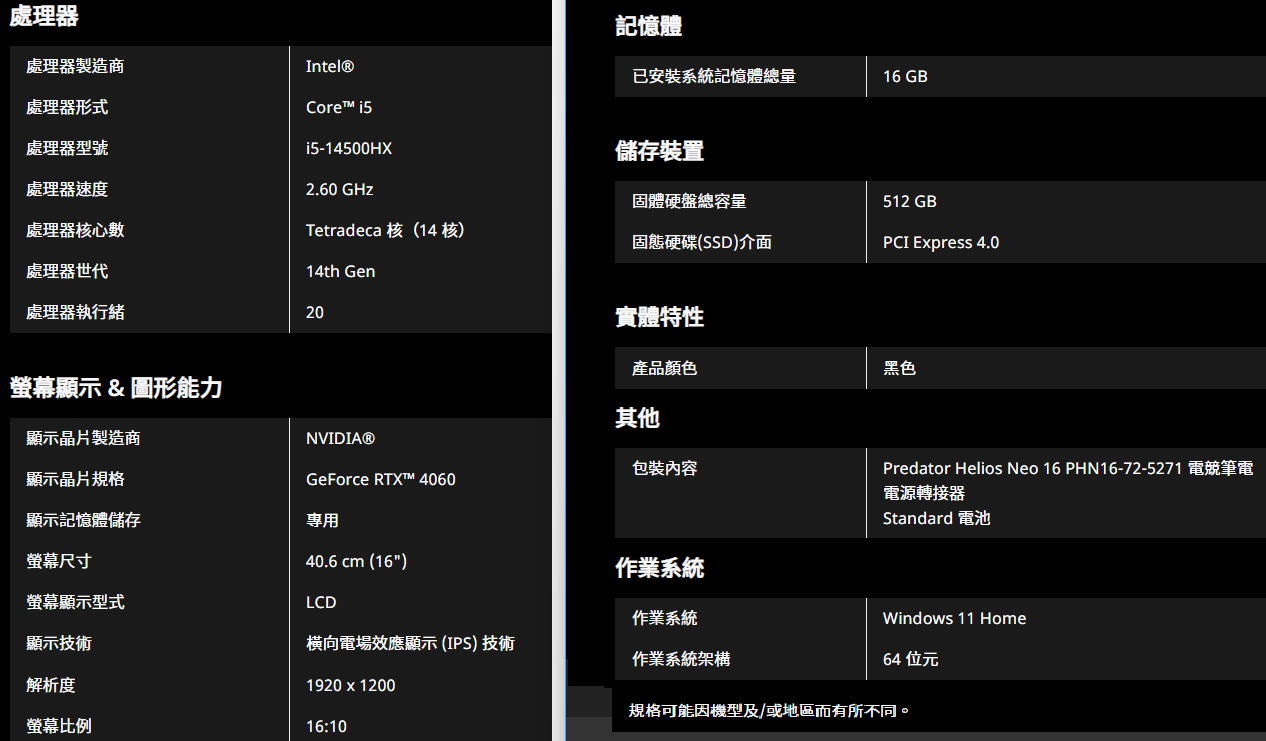This screenshot has width=1266, height=741.
Task: Click the 固體硬盤總容量 label
Action: point(689,201)
